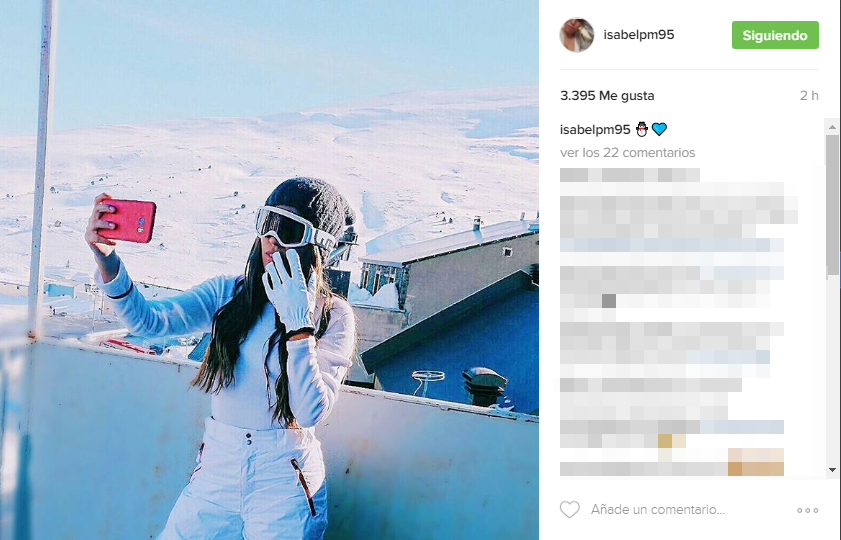Open the three-dot more options menu
The height and width of the screenshot is (540, 841).
tap(807, 510)
